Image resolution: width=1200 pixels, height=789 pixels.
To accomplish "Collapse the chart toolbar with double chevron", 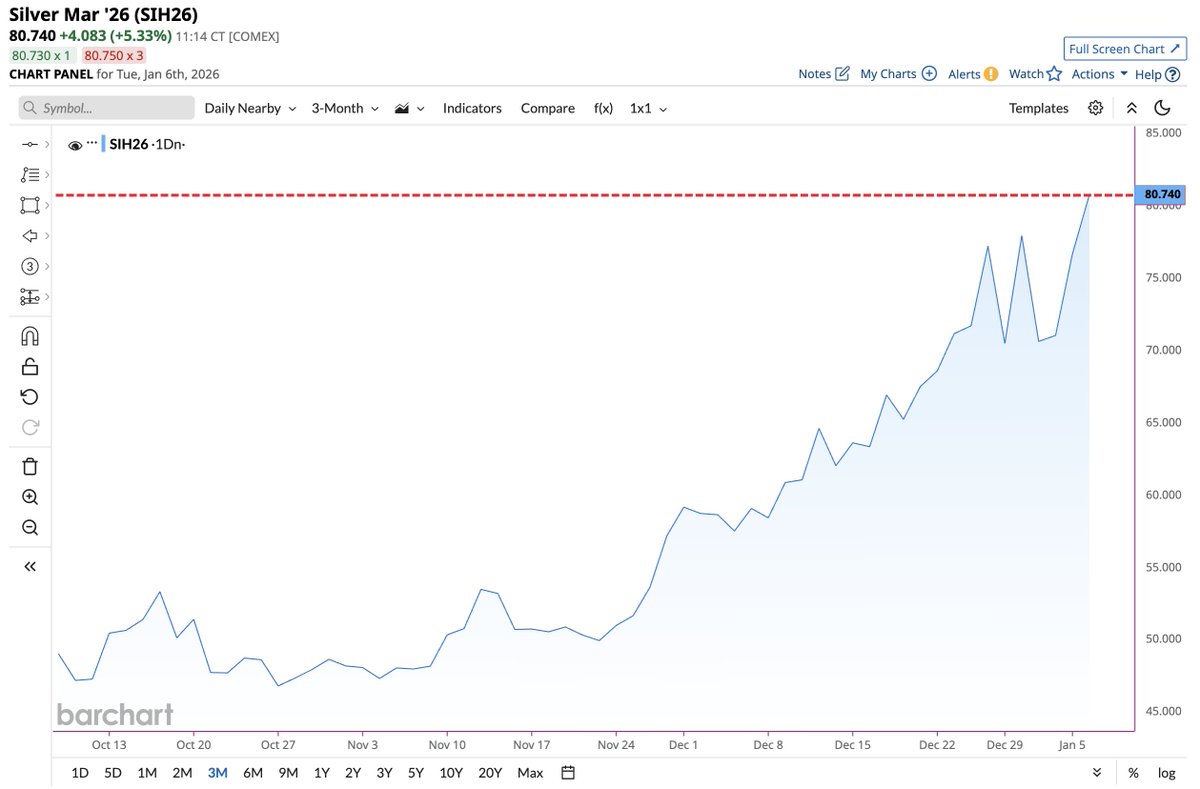I will (x=1131, y=108).
